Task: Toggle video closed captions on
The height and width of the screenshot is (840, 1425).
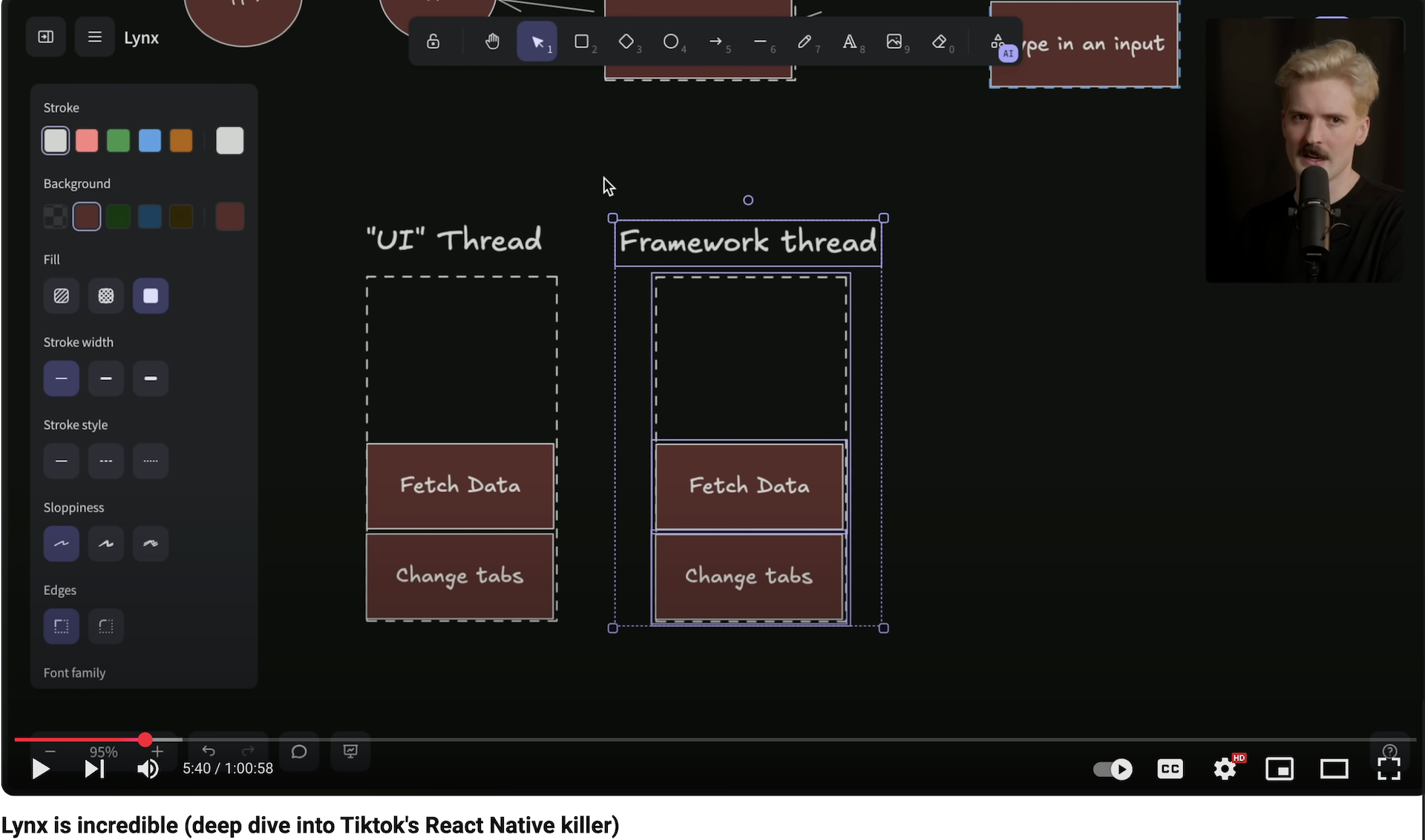Action: pyautogui.click(x=1170, y=768)
